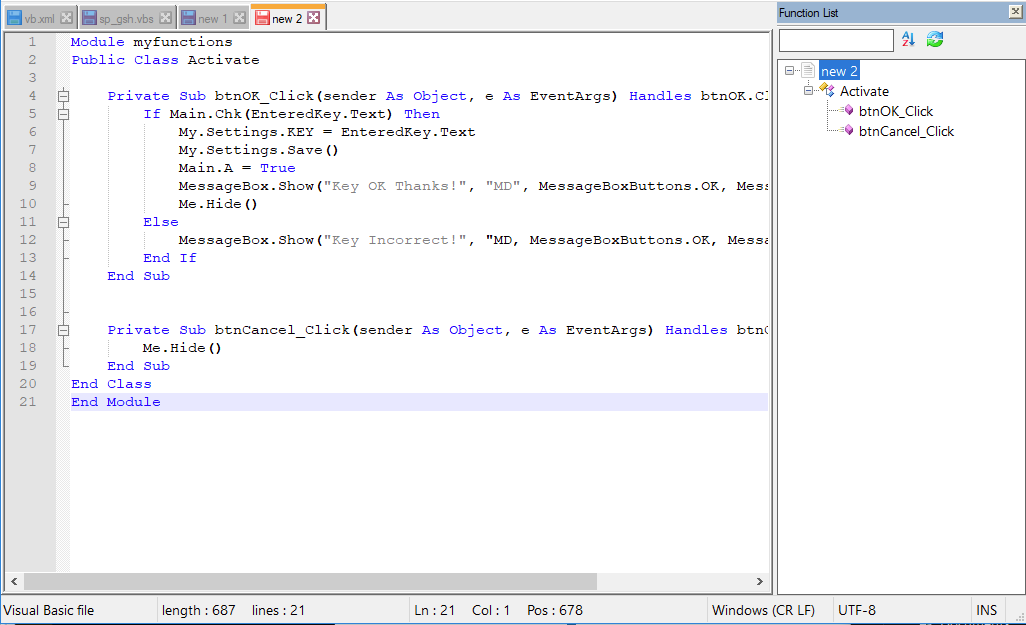Click the new 1 tab disk icon

[x=188, y=18]
